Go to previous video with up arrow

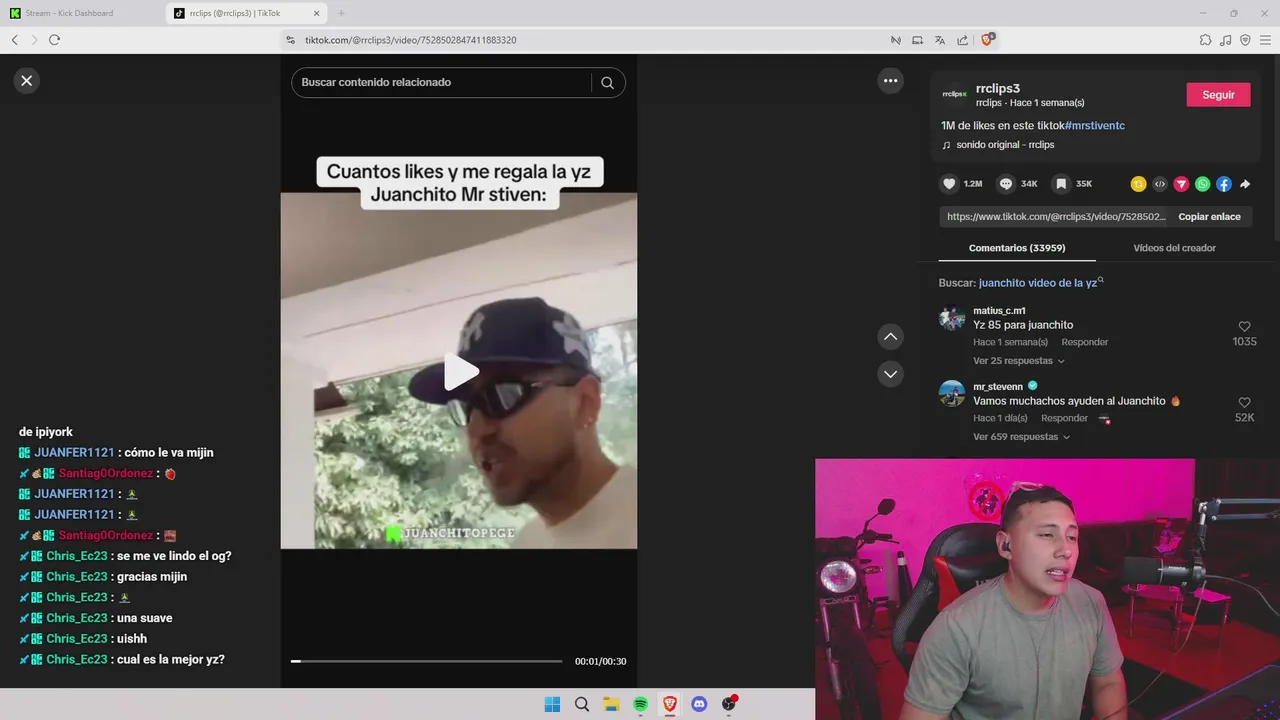coord(890,337)
